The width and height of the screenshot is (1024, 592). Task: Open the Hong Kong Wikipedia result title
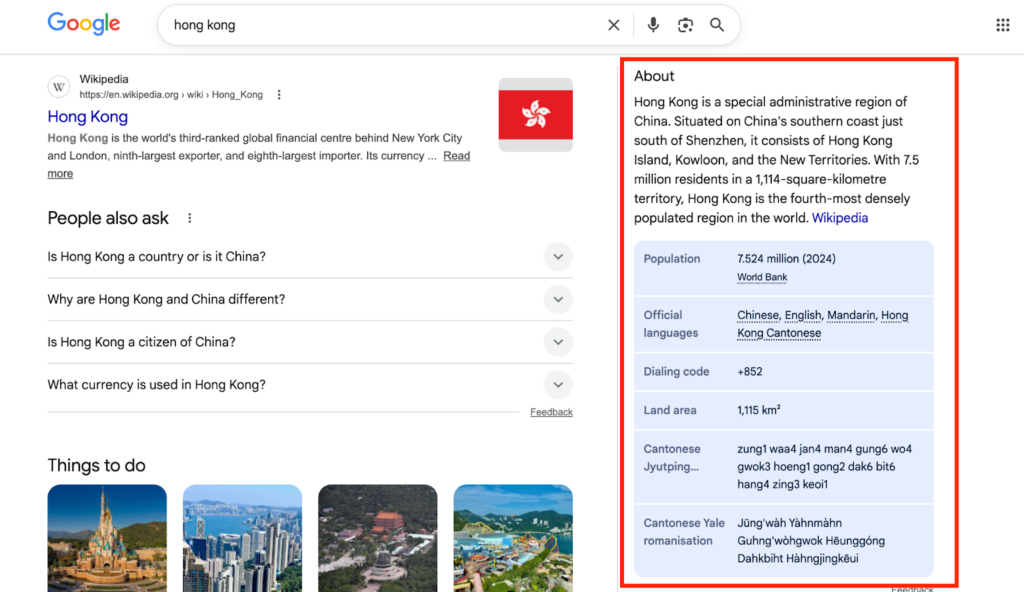point(87,116)
